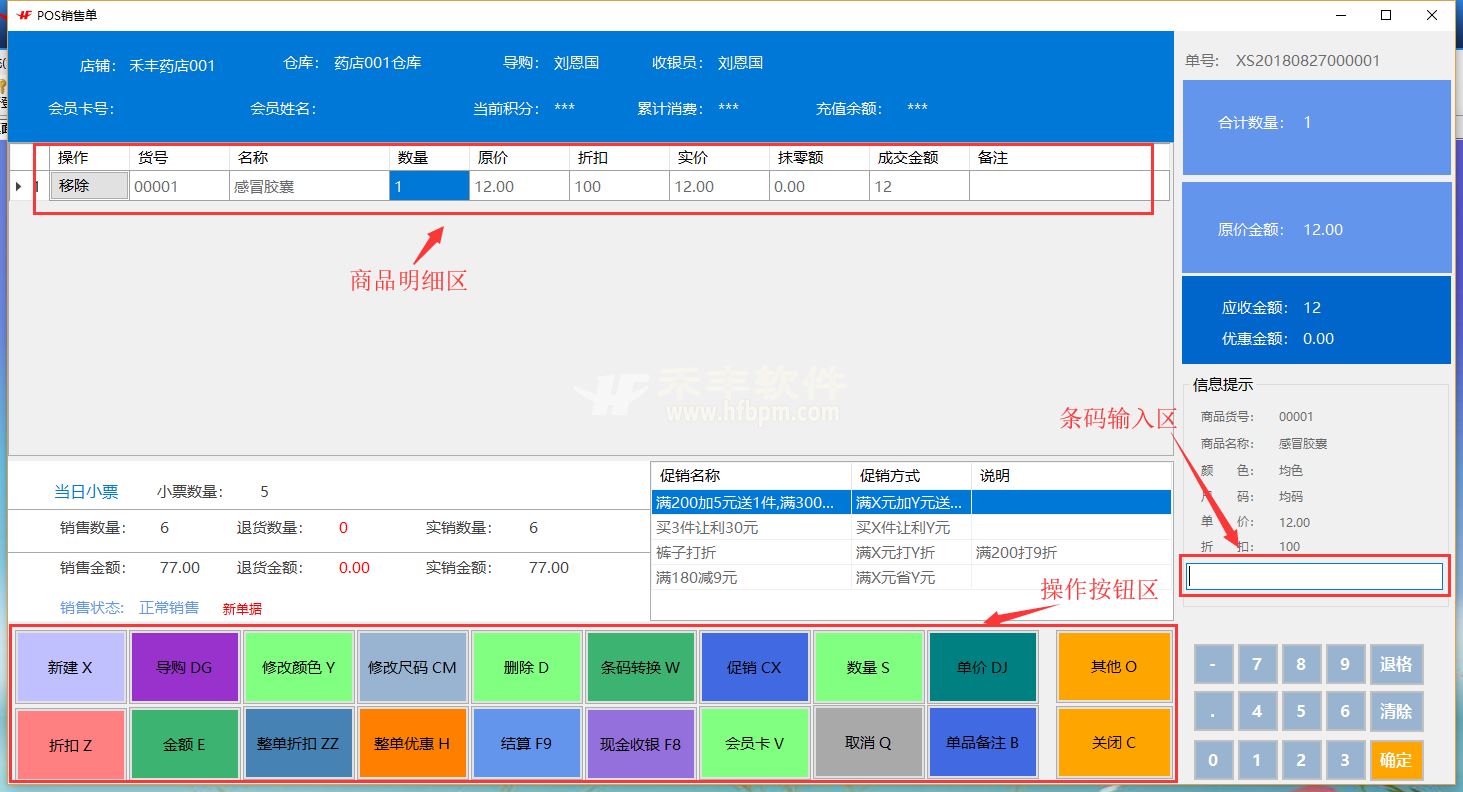The image size is (1463, 792).
Task: Click the 关闭 C button
Action: pos(1113,743)
